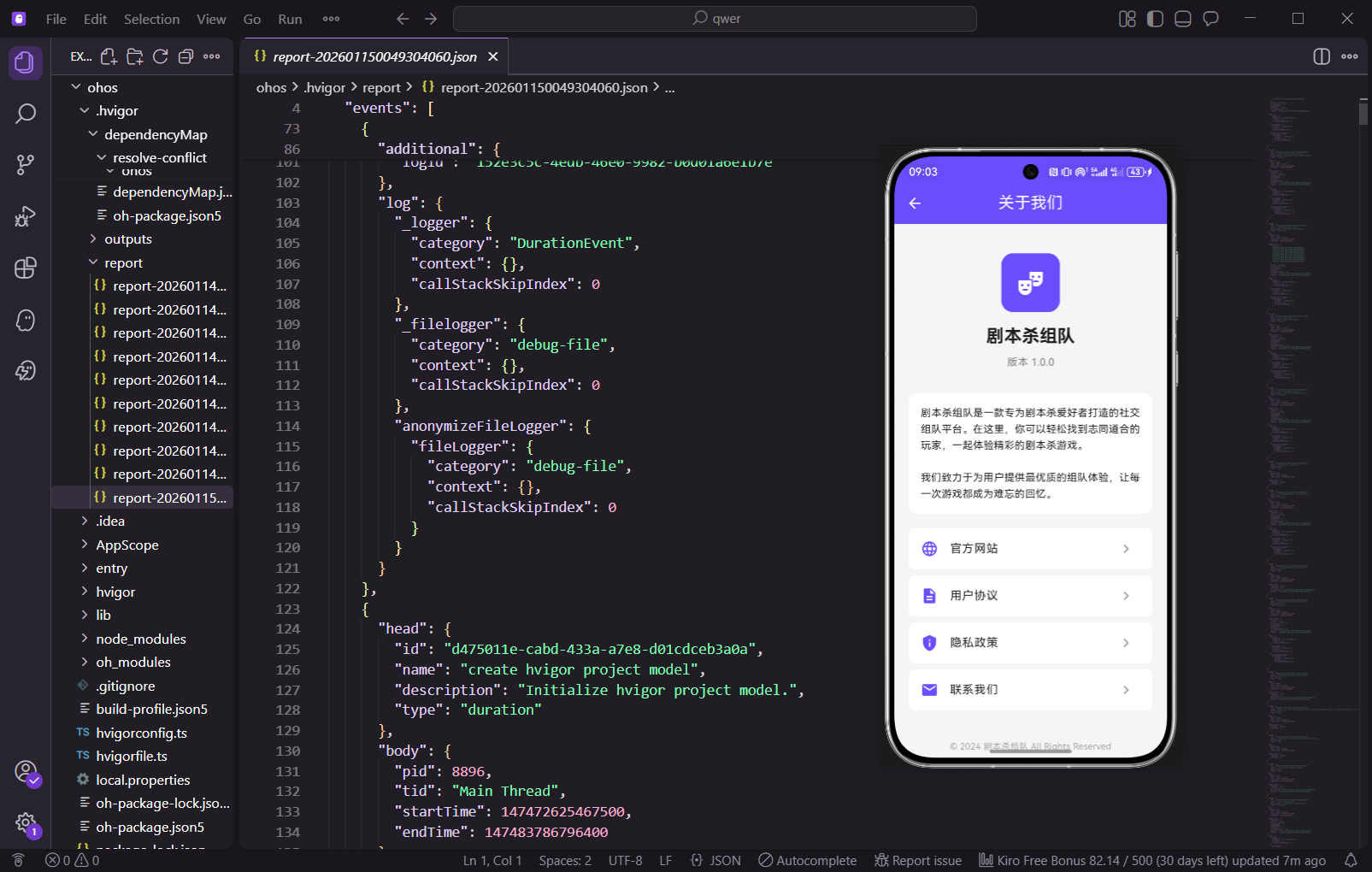Expand the entry folder
1372x872 pixels.
coord(142,568)
